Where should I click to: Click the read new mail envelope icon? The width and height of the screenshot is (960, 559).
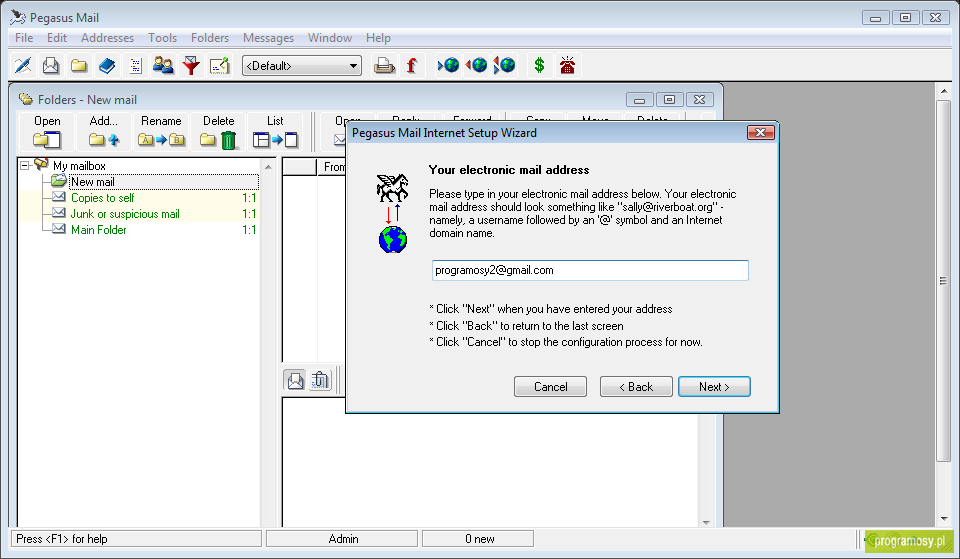tap(51, 66)
